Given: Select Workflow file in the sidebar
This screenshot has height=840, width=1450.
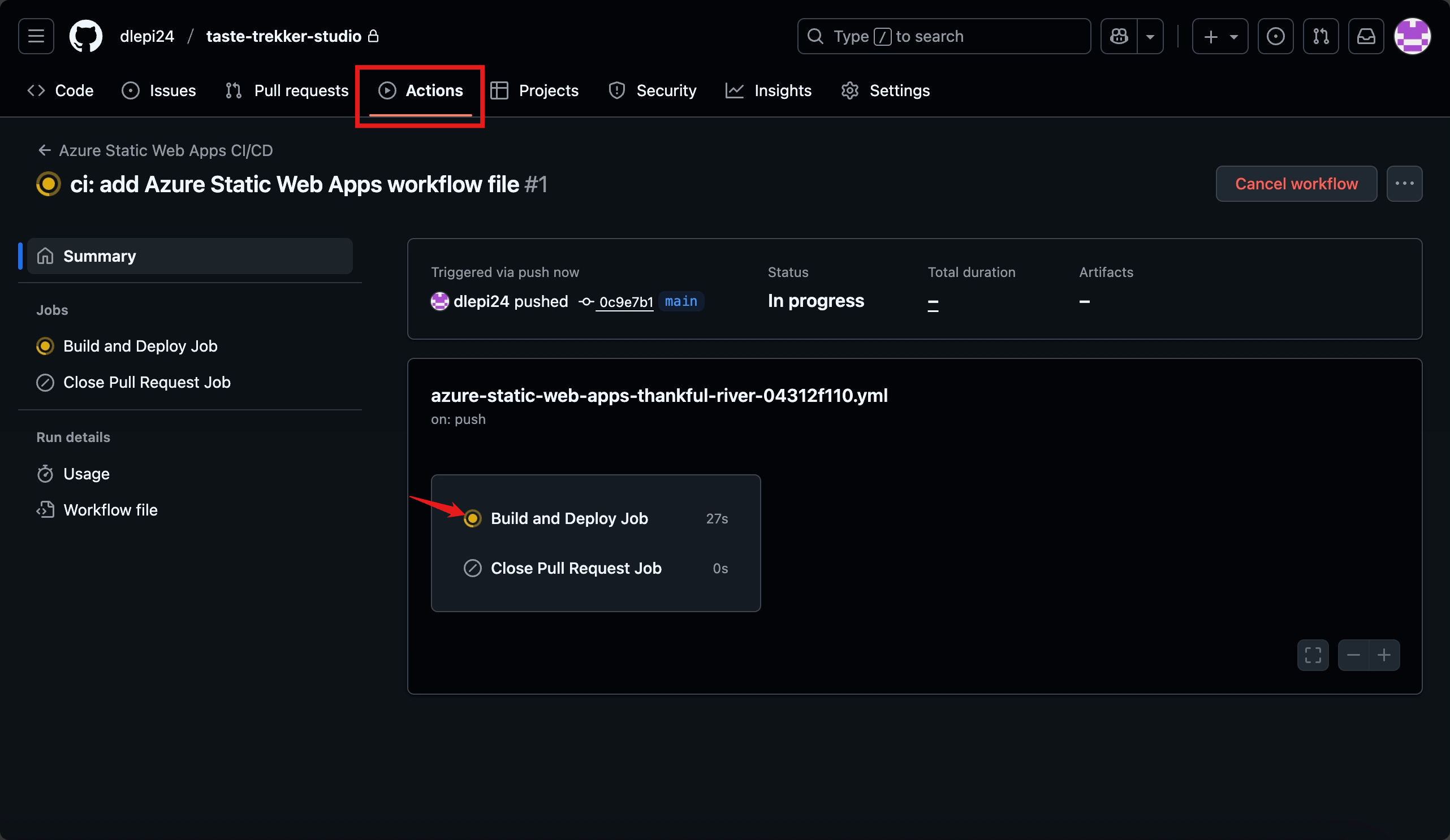Looking at the screenshot, I should click(110, 510).
